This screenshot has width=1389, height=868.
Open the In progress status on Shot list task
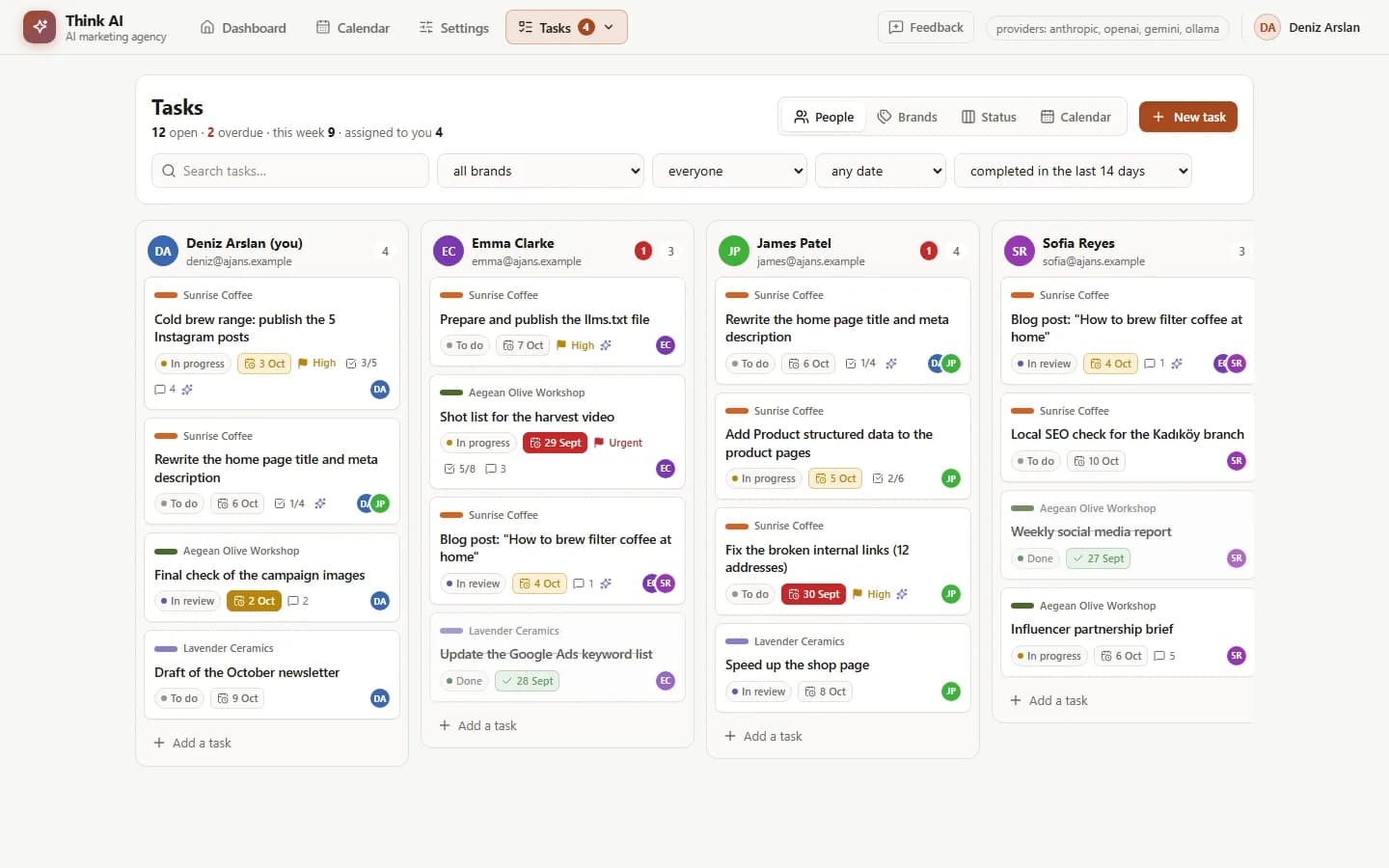(x=478, y=443)
